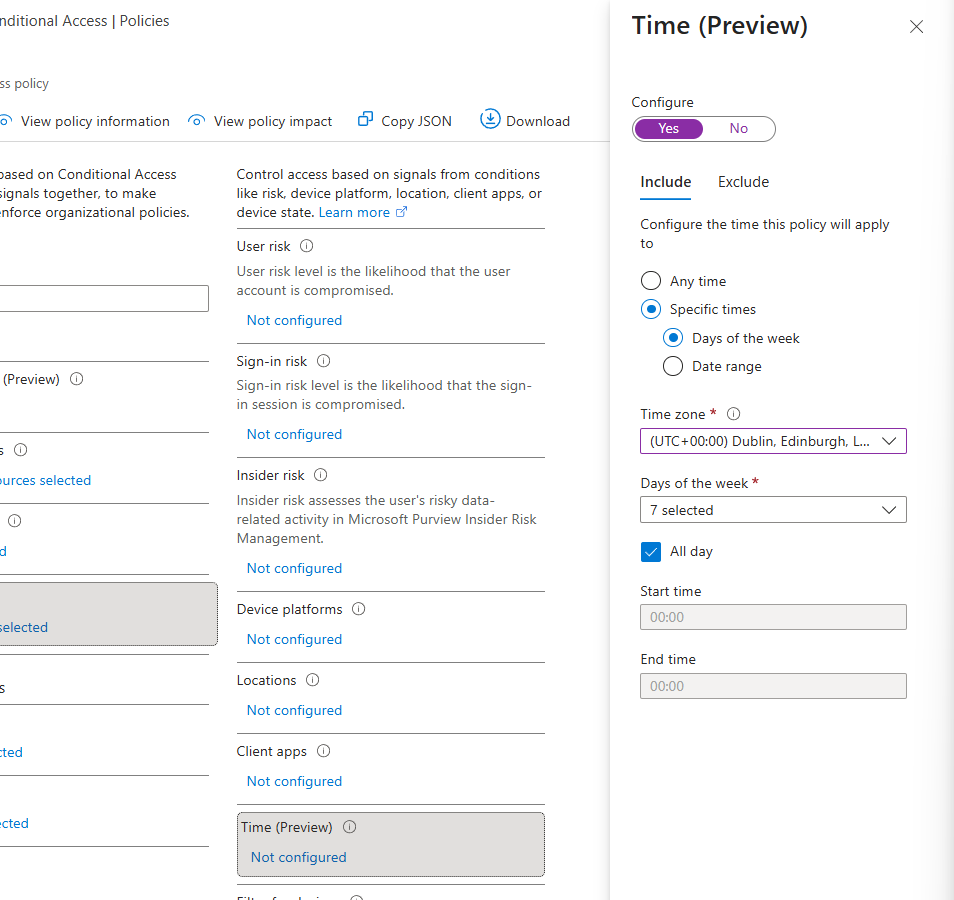Open Time (Preview) condition info icon
954x900 pixels.
[x=349, y=826]
